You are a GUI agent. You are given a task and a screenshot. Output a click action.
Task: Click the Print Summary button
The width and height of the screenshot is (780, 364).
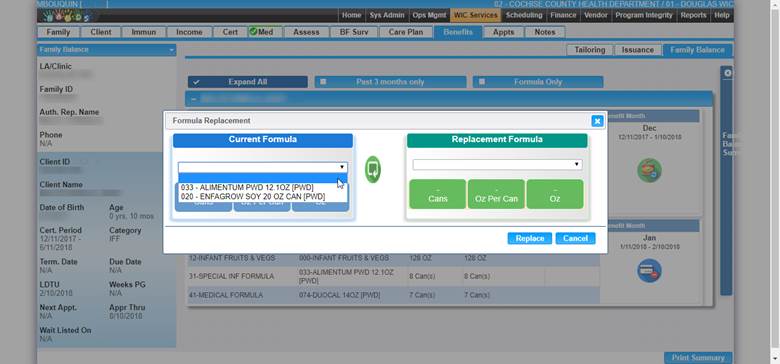point(698,358)
